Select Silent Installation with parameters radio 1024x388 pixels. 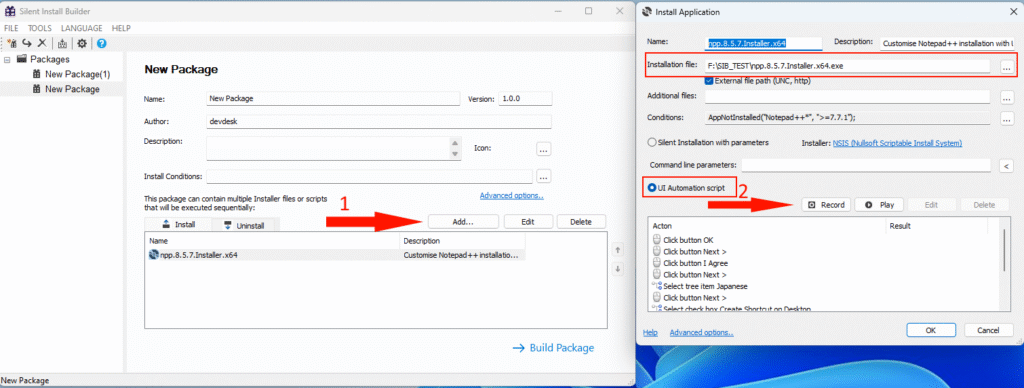[x=652, y=142]
